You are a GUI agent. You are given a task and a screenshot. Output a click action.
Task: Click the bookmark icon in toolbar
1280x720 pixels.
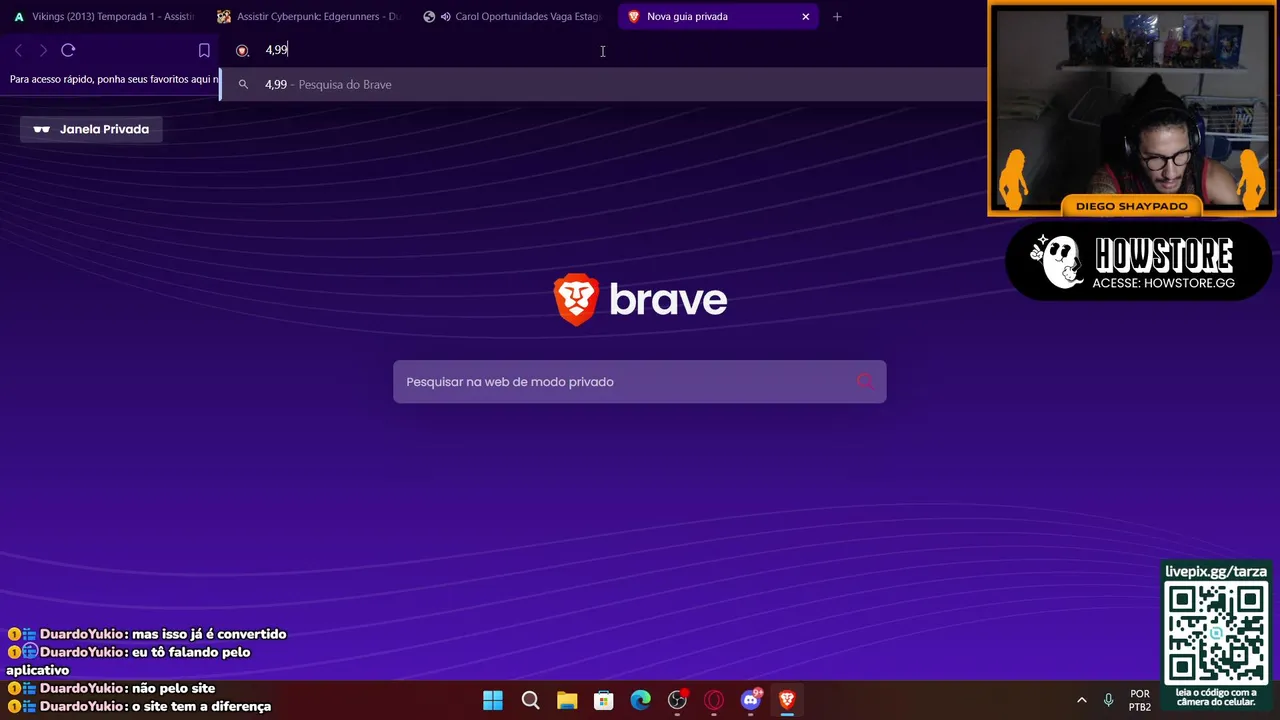point(204,50)
